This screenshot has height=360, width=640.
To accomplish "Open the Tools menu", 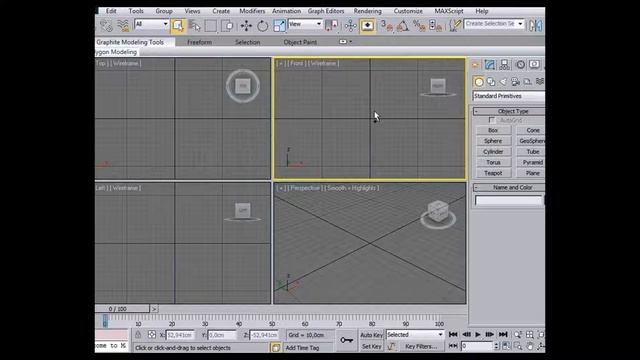I will point(136,11).
